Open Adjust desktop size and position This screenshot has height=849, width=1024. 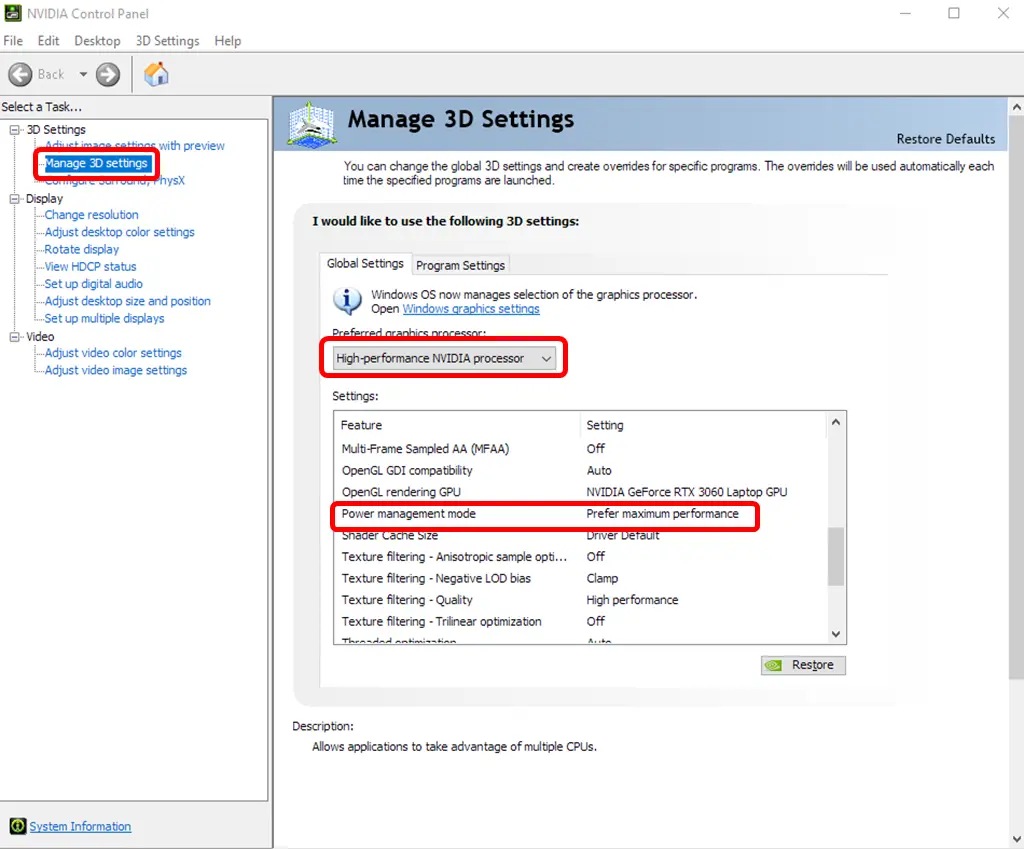[x=127, y=301]
